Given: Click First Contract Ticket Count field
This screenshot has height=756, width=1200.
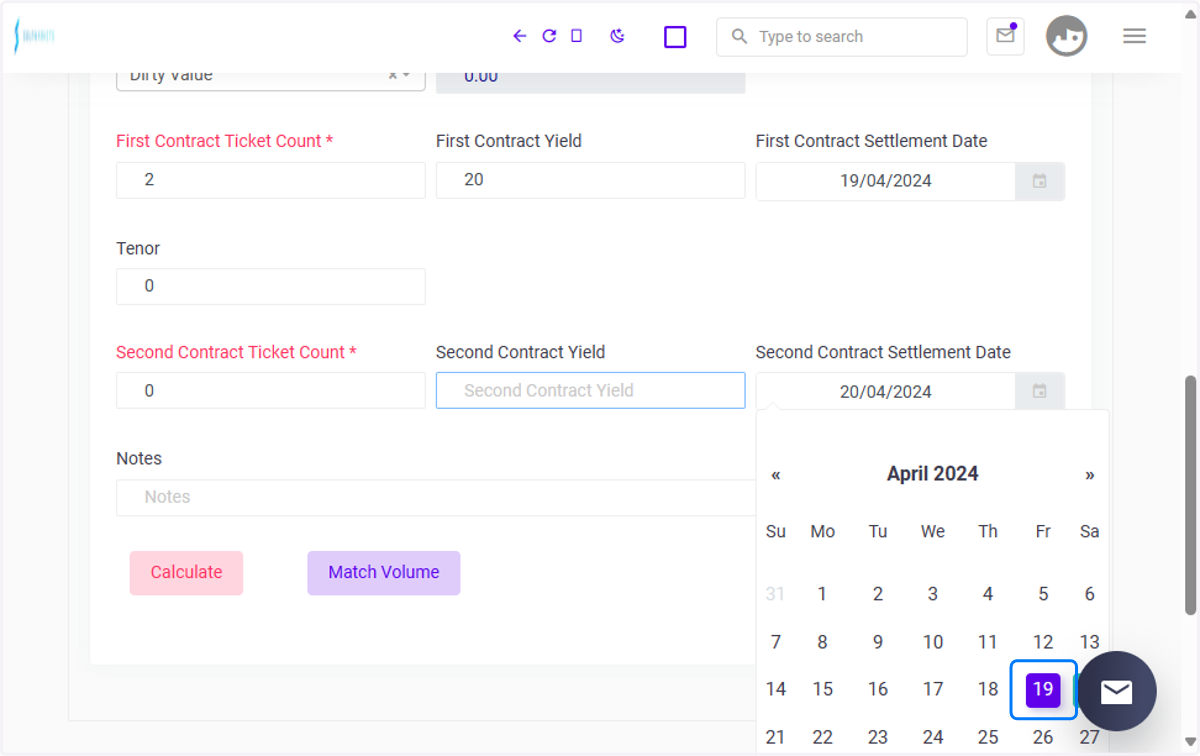Looking at the screenshot, I should (271, 180).
